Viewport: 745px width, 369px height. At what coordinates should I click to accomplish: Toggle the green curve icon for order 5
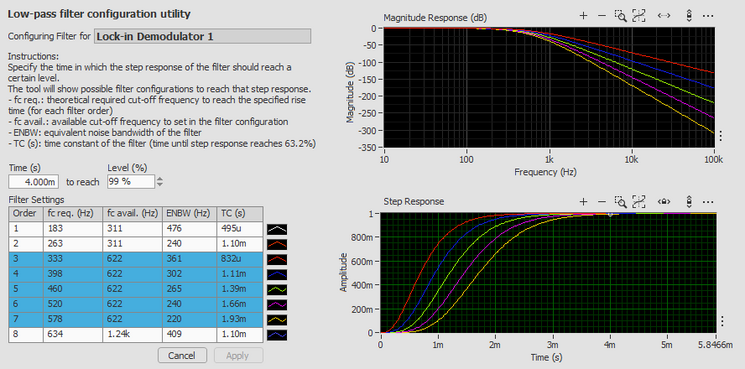[x=277, y=289]
